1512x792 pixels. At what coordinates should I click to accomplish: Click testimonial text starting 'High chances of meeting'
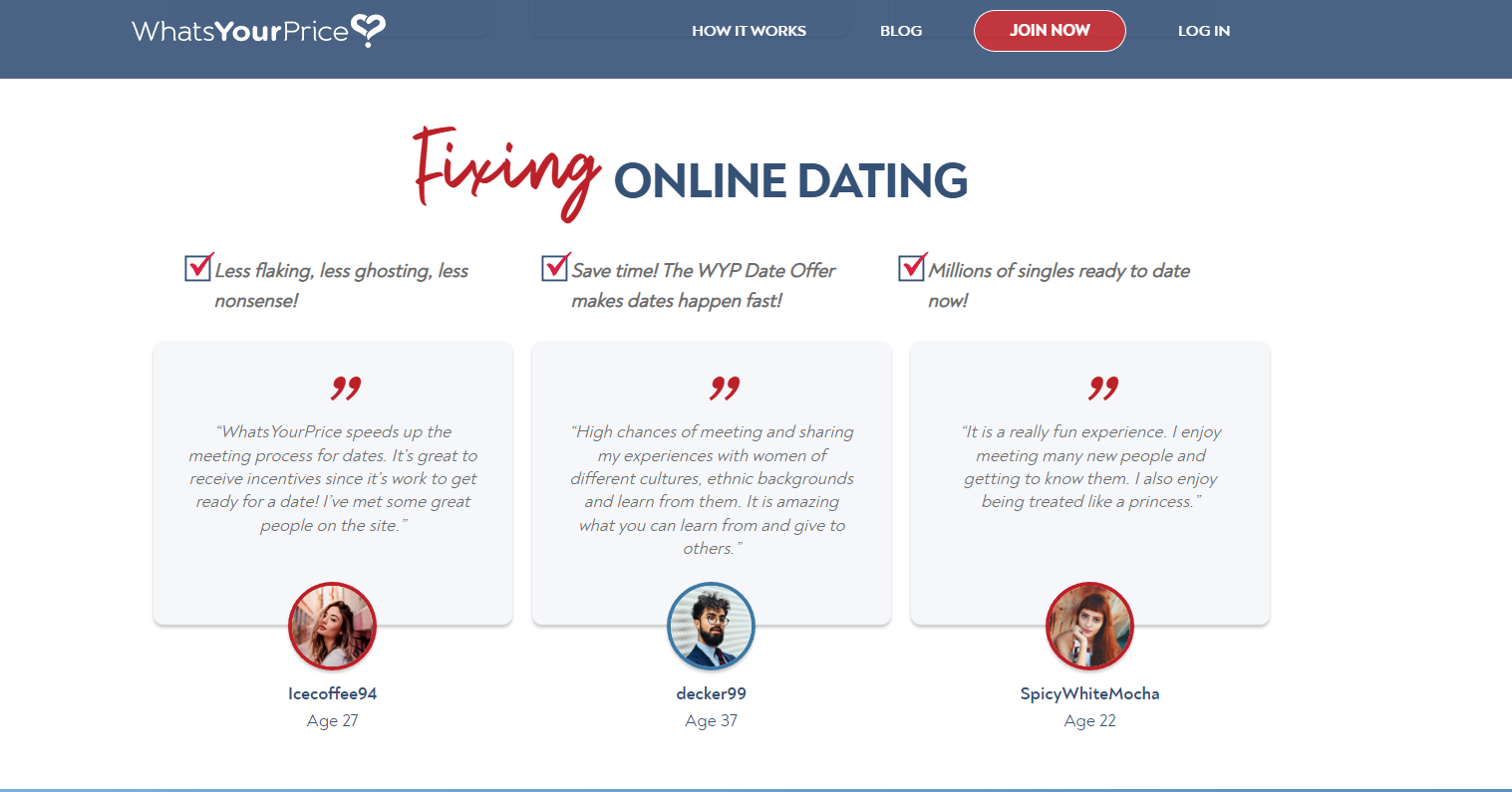(x=712, y=490)
